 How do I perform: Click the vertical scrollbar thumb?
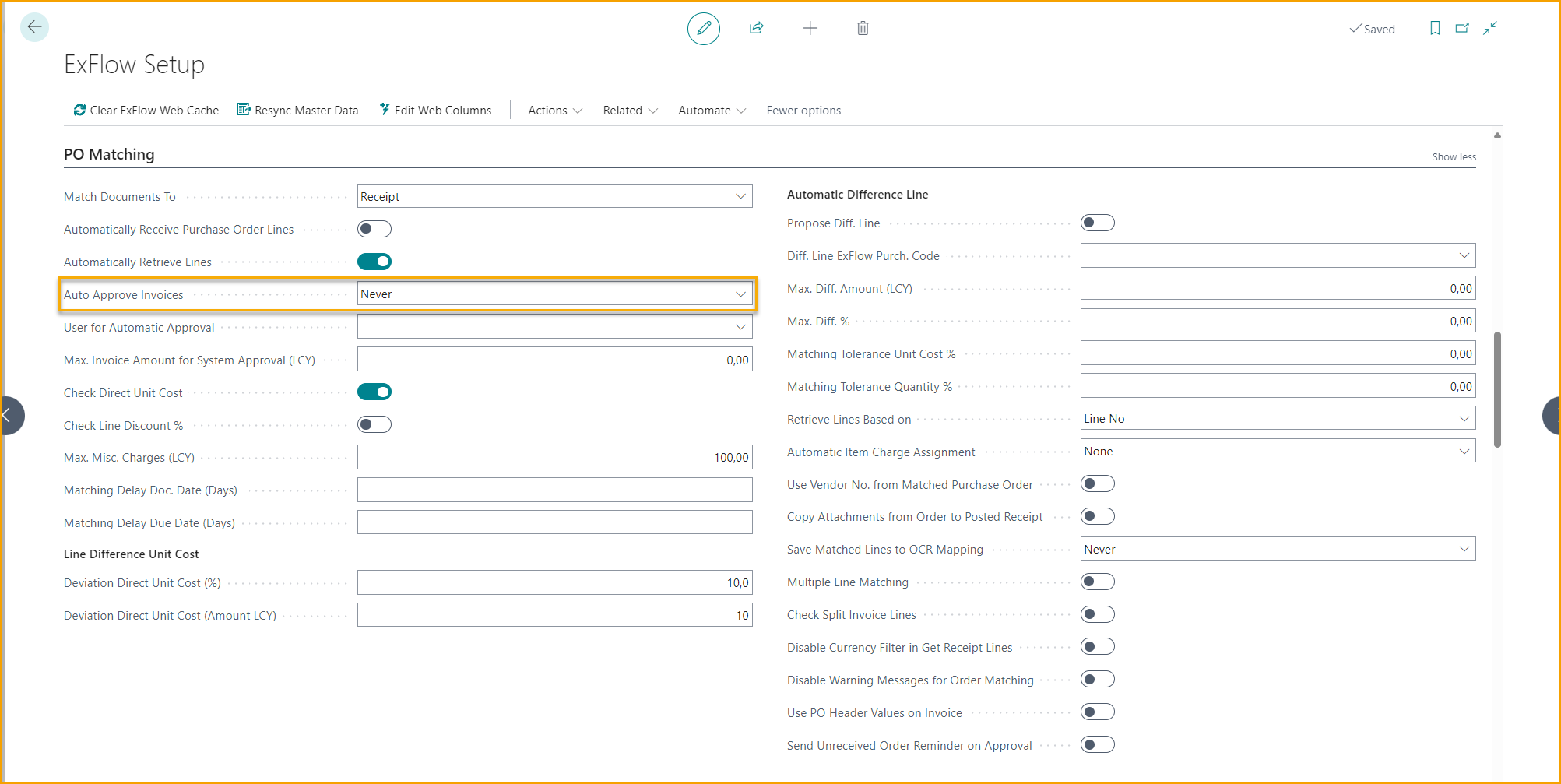click(x=1497, y=390)
